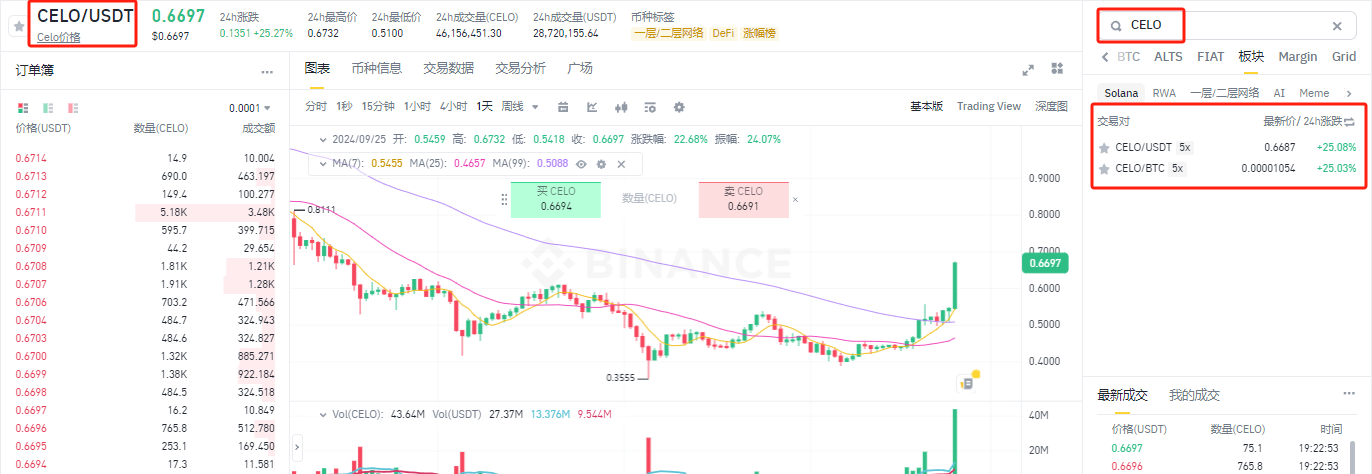1372x474 pixels.
Task: Expand chart to fullscreen
Action: (1027, 70)
